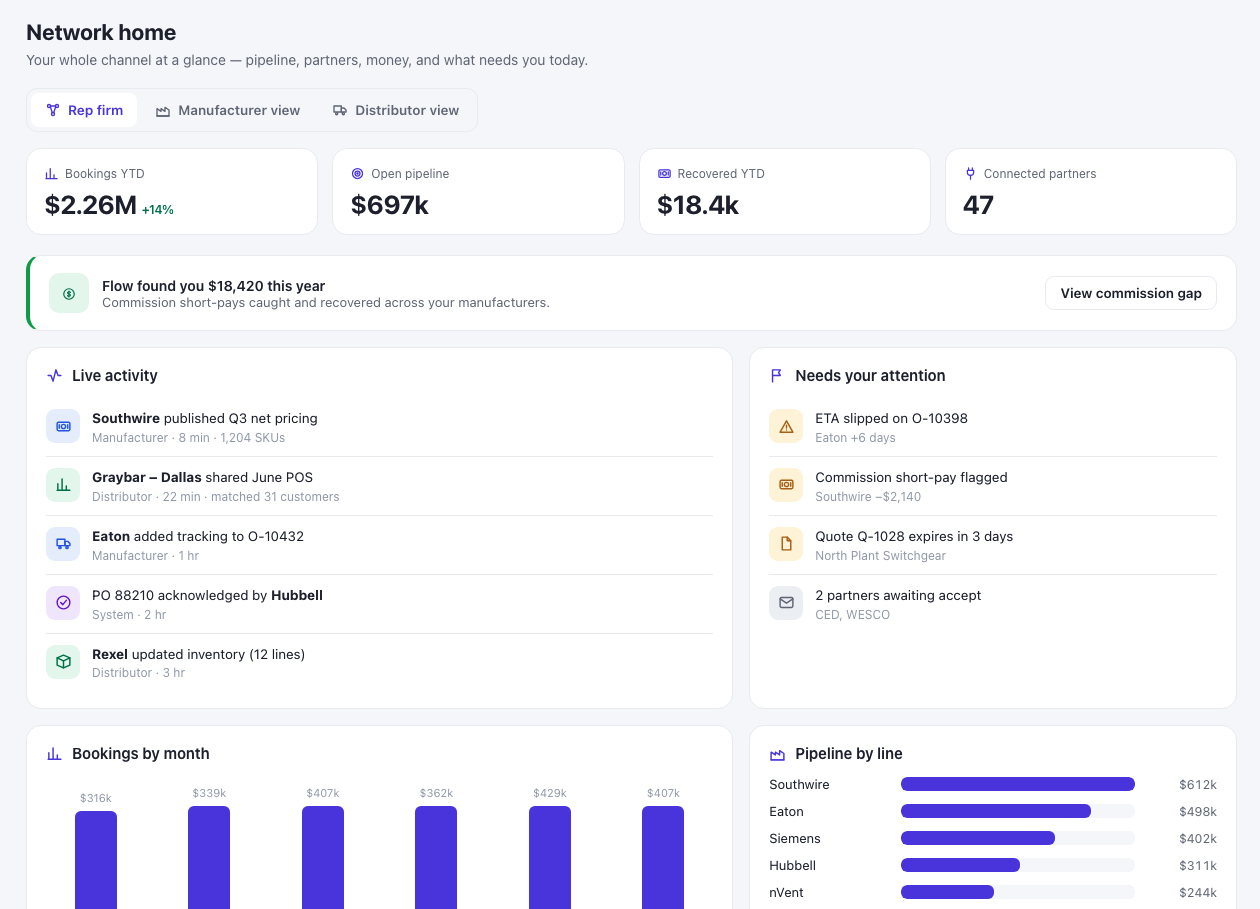Image resolution: width=1260 pixels, height=909 pixels.
Task: Open '2 partners awaiting accept' alert
Action: point(993,604)
